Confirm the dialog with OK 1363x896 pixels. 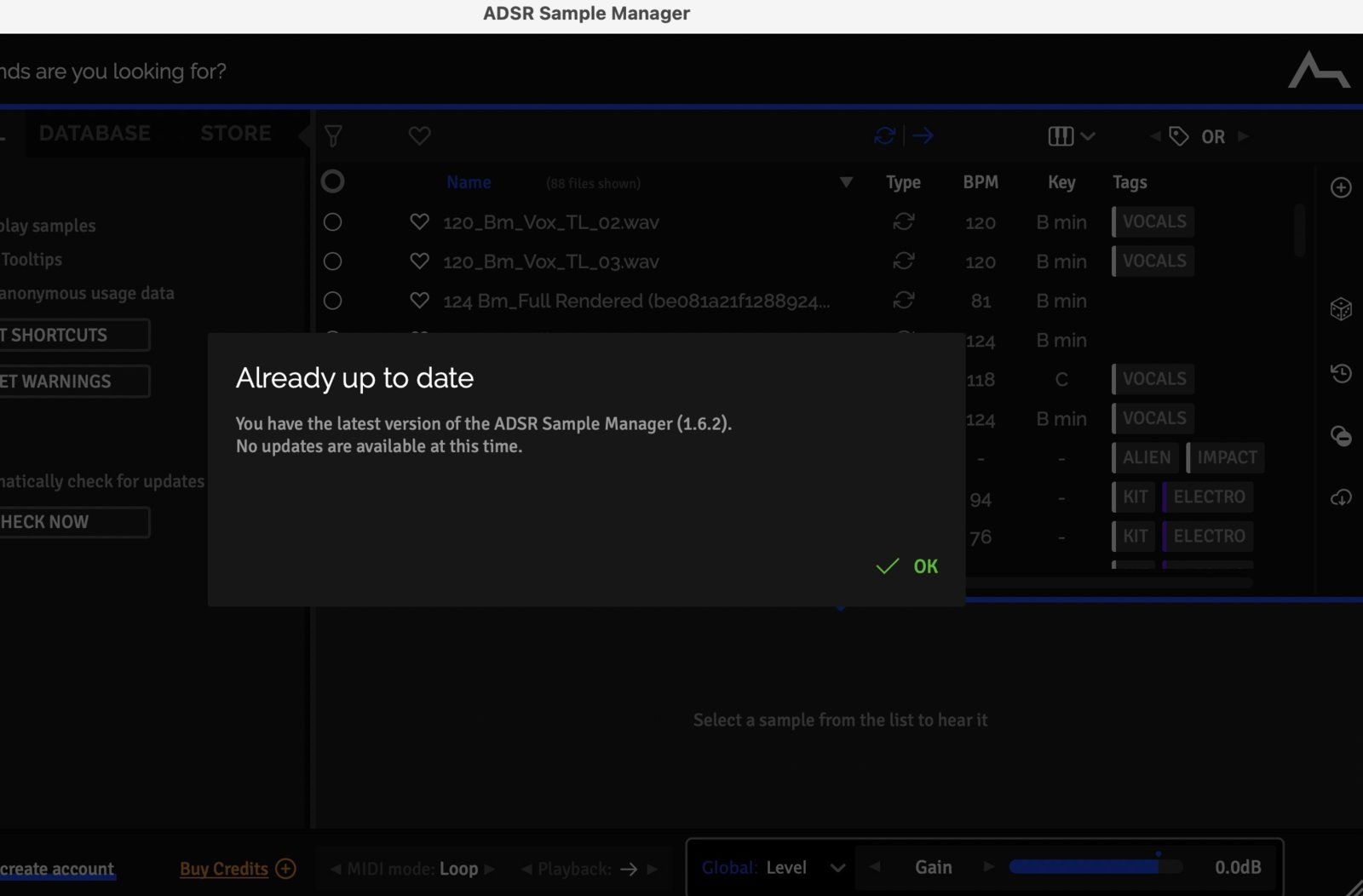907,566
